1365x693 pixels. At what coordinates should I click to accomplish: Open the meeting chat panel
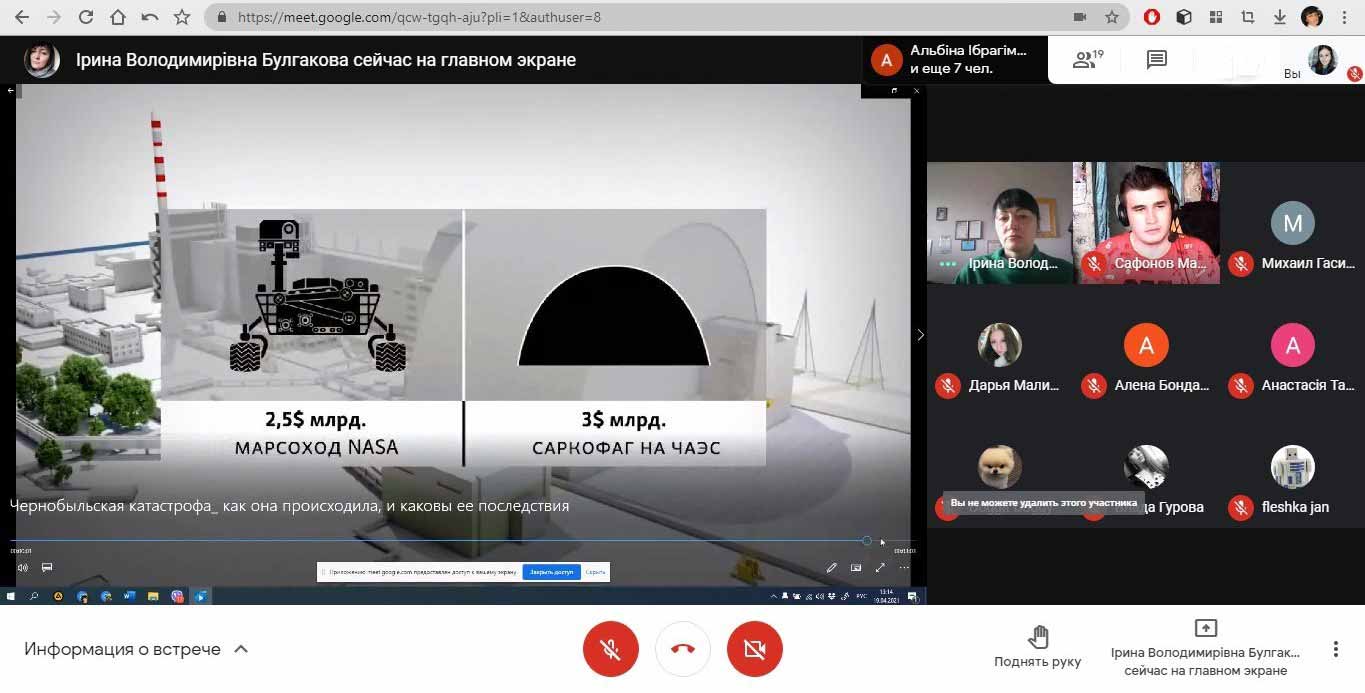[1157, 60]
